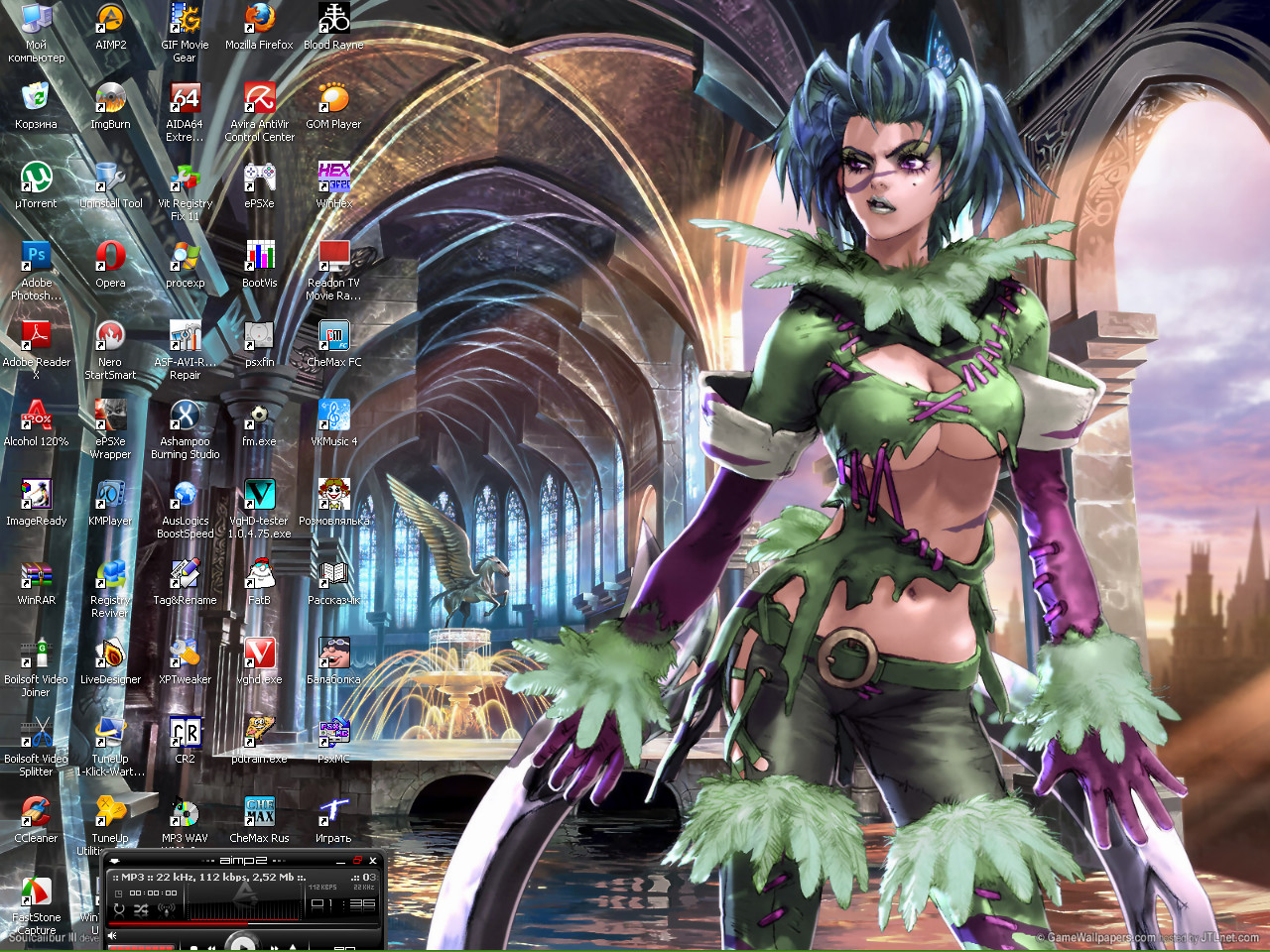The height and width of the screenshot is (952, 1270).
Task: Select the Readon TV Movie Radio icon
Action: pos(333,257)
